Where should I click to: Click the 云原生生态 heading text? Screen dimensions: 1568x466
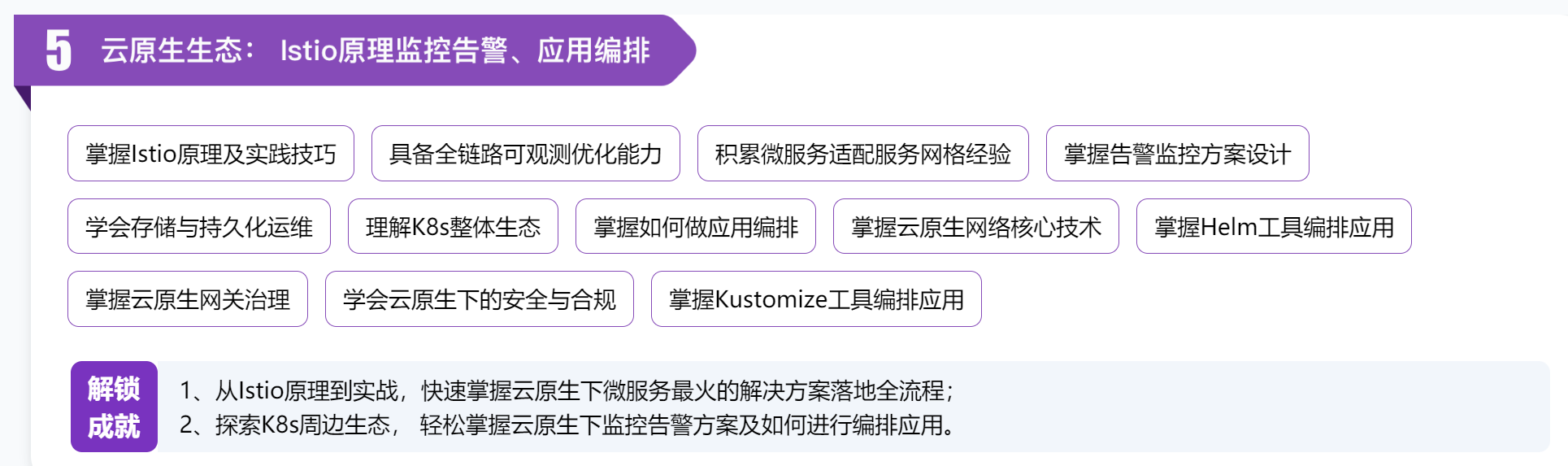click(x=172, y=50)
